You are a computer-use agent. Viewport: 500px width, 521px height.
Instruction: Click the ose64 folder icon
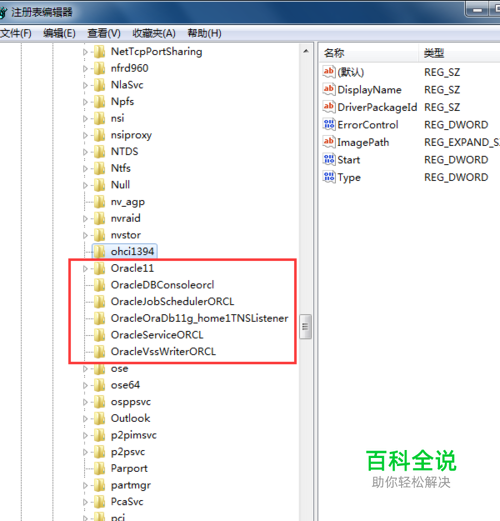(99, 385)
